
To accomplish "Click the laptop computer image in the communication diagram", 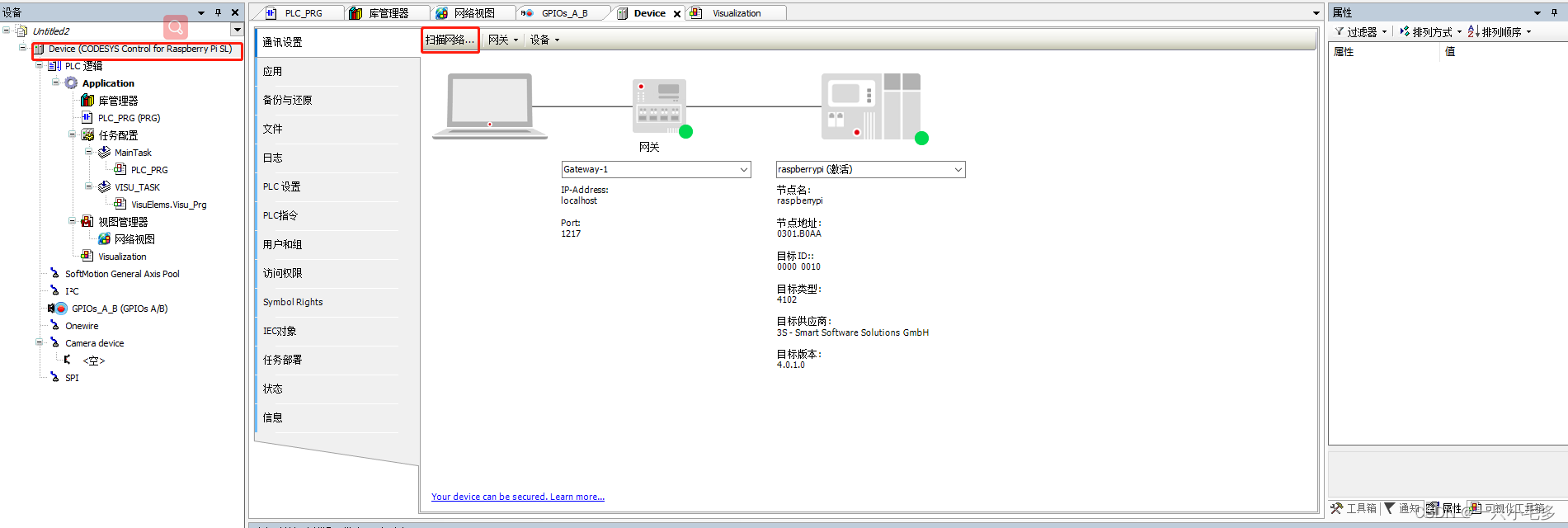I will pyautogui.click(x=490, y=106).
